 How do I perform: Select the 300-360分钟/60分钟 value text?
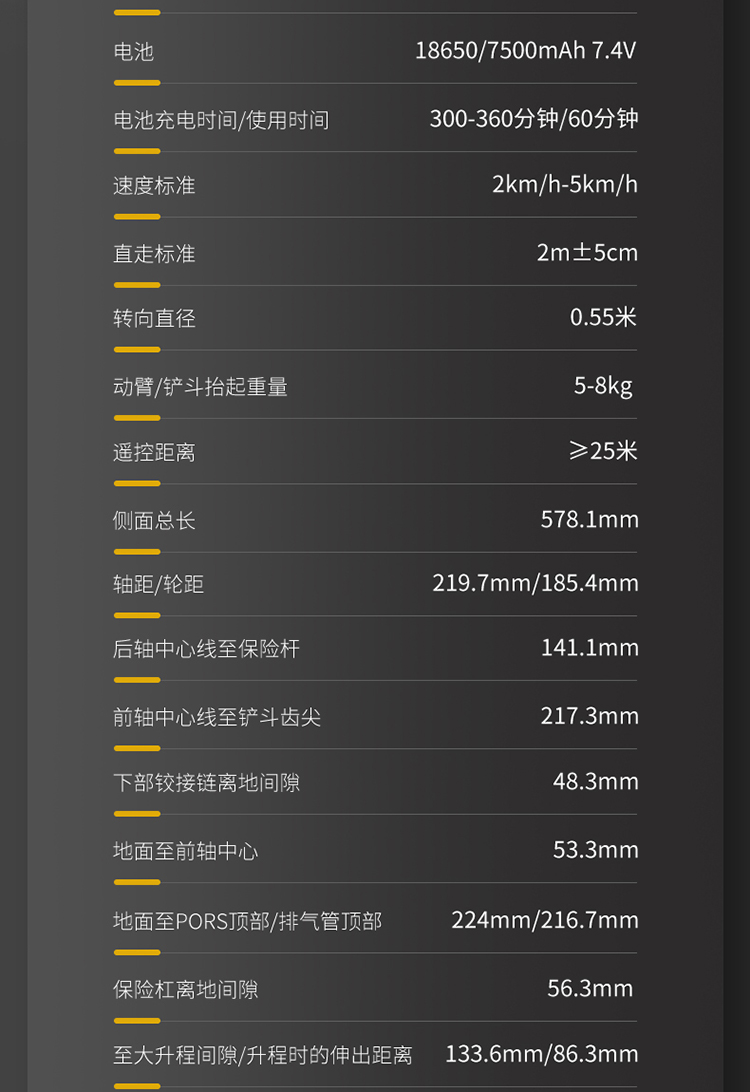pyautogui.click(x=533, y=119)
